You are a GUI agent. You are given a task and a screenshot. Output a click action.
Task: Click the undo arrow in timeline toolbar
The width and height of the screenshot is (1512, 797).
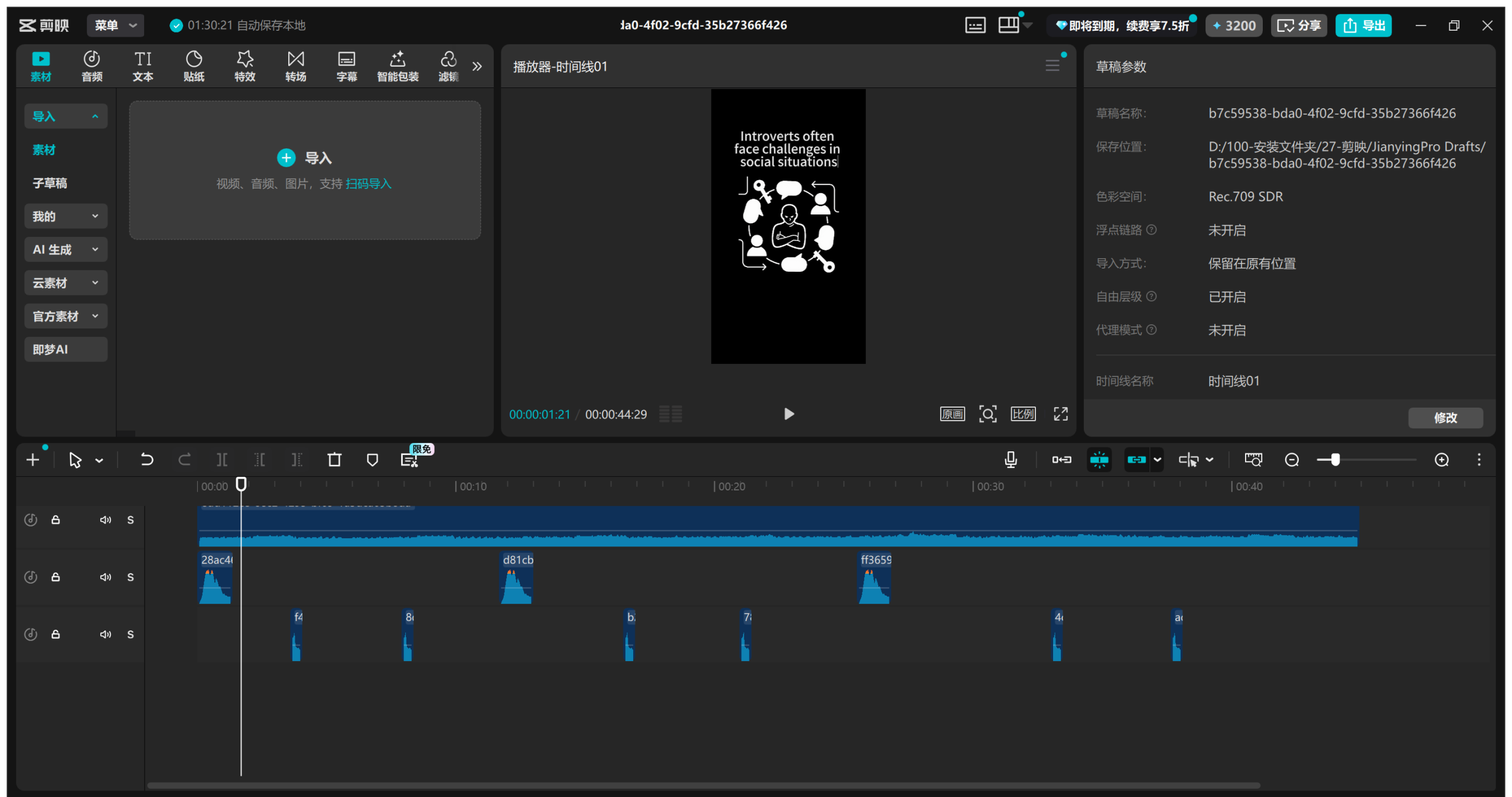pyautogui.click(x=146, y=460)
